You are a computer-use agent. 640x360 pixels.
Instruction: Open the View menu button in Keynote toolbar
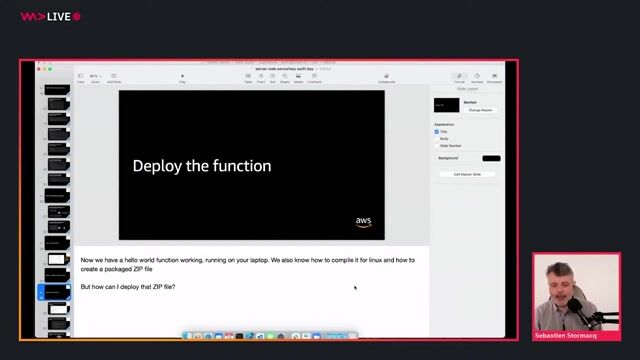point(80,78)
